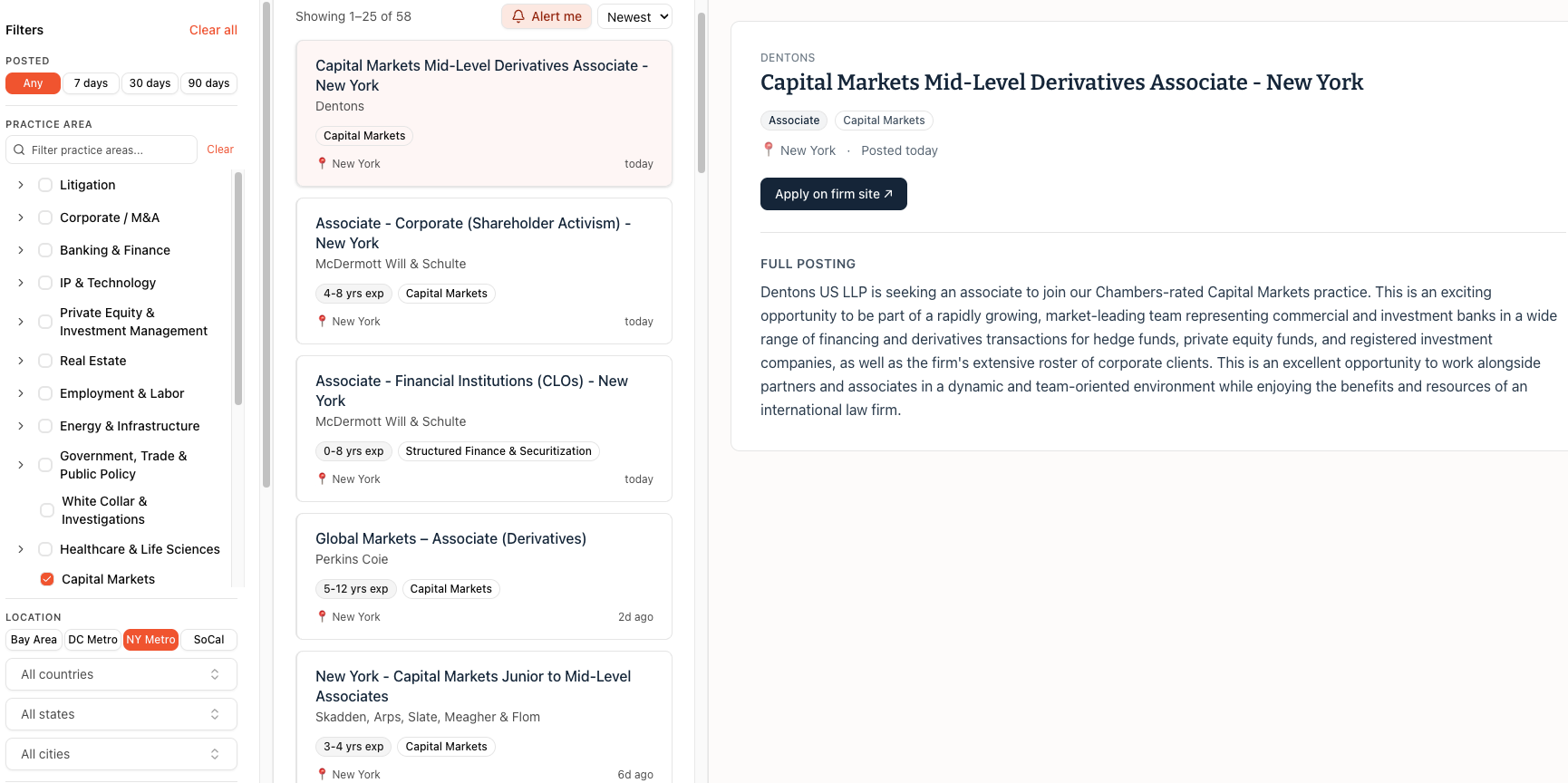The width and height of the screenshot is (1568, 783).
Task: Expand Employment & Labor chevron
Action: click(x=21, y=393)
